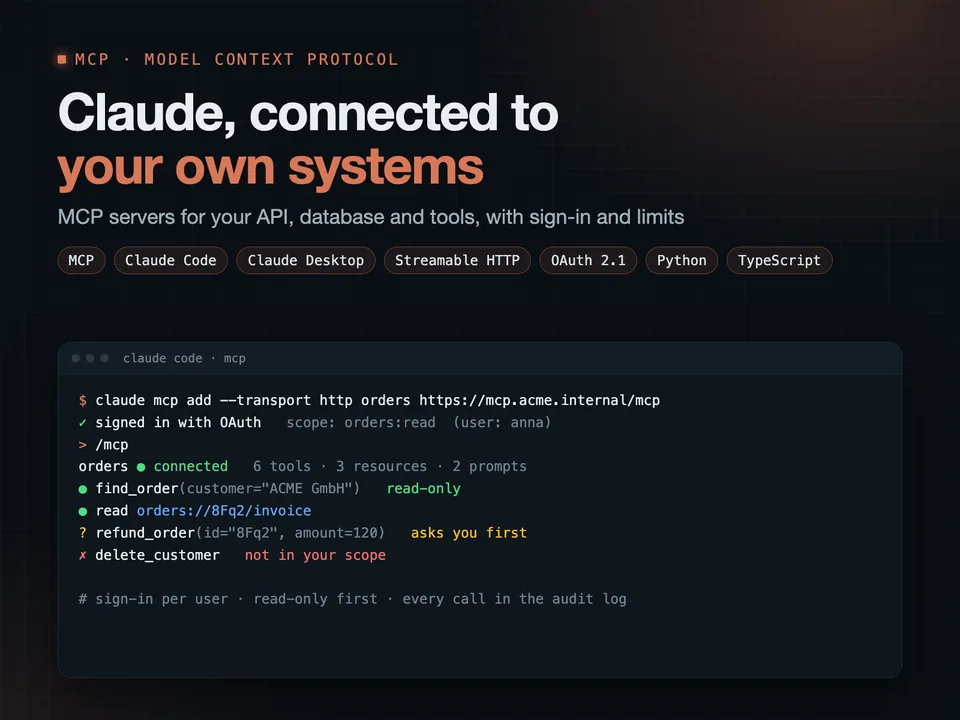Open the orders://8Fq2/invoice link
The height and width of the screenshot is (720, 960).
(224, 511)
